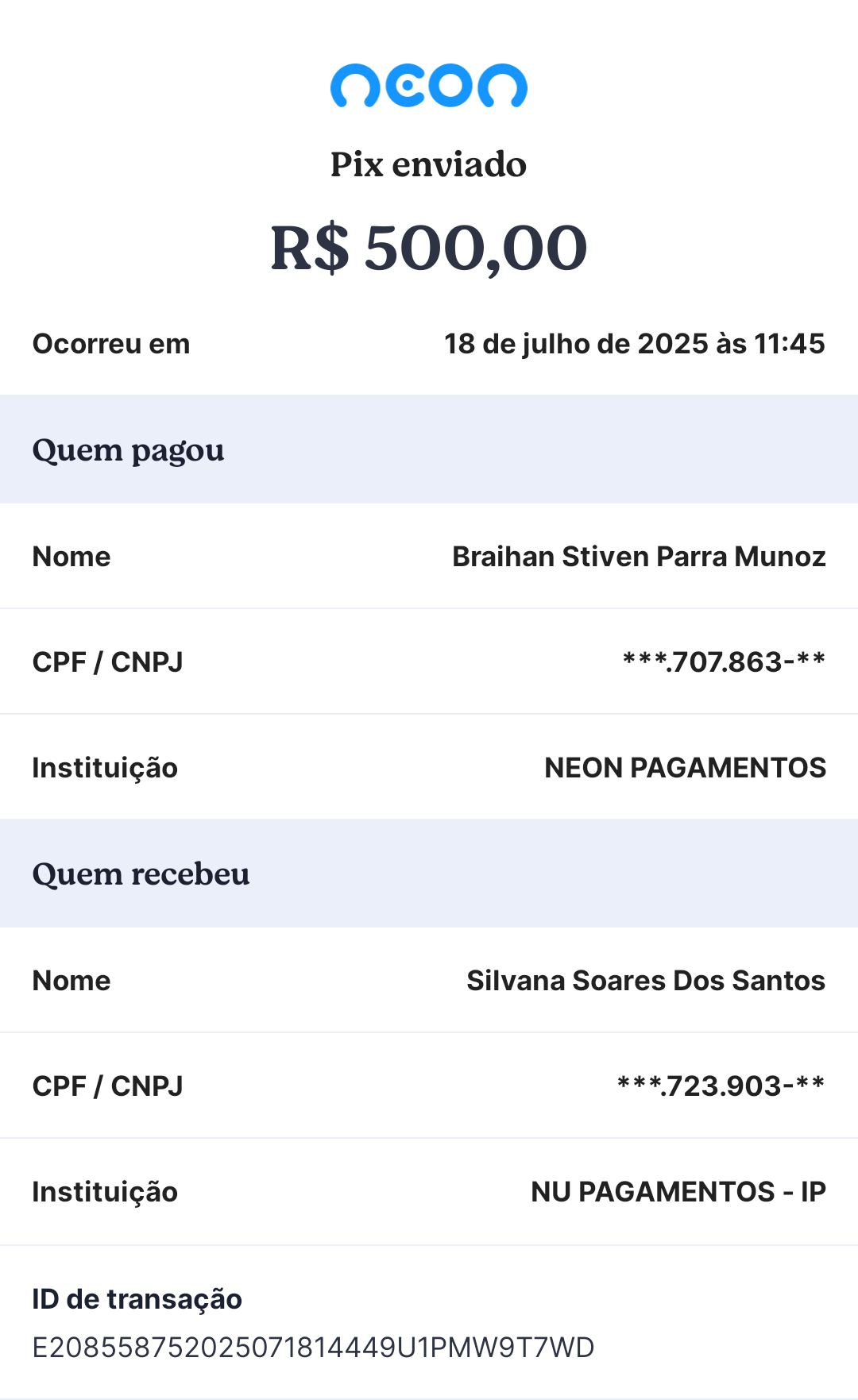Select the NU PAGAMENTOS - IP text

[x=678, y=1192]
